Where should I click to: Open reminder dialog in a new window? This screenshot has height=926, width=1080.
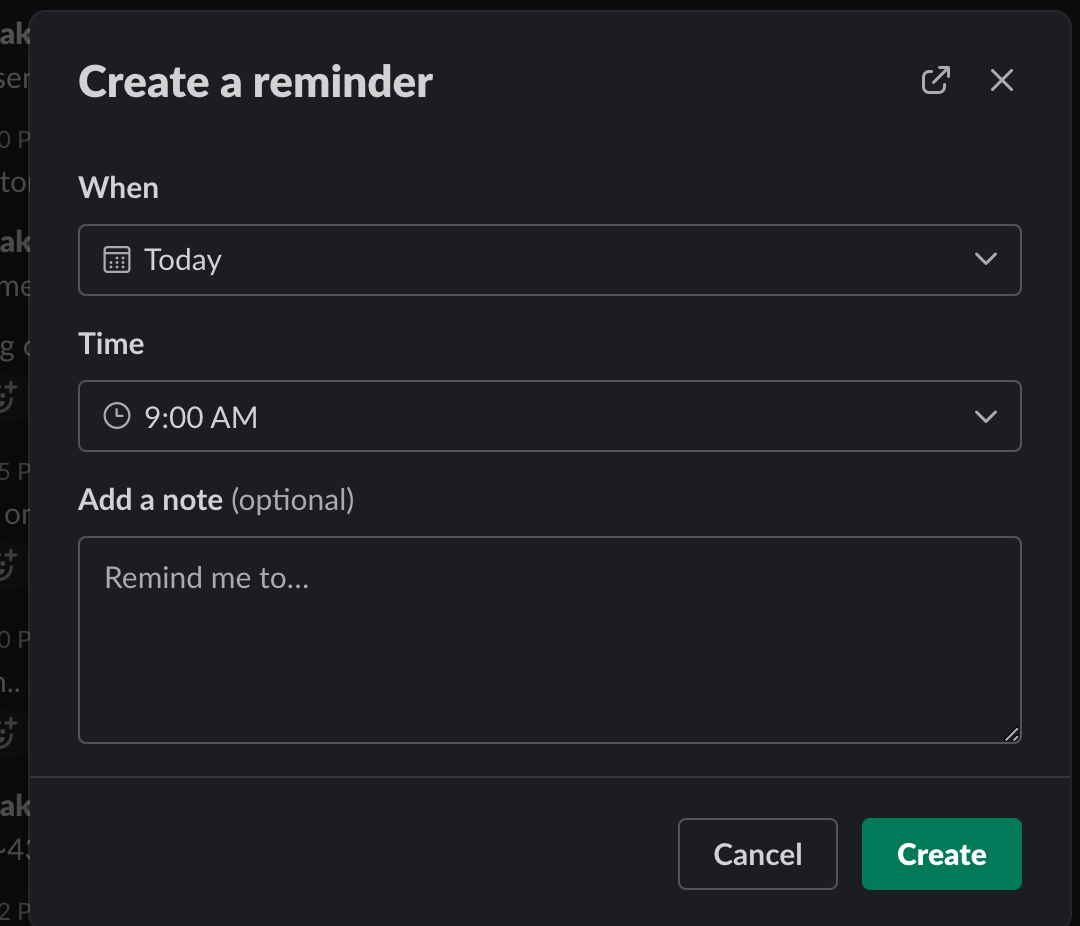click(935, 81)
